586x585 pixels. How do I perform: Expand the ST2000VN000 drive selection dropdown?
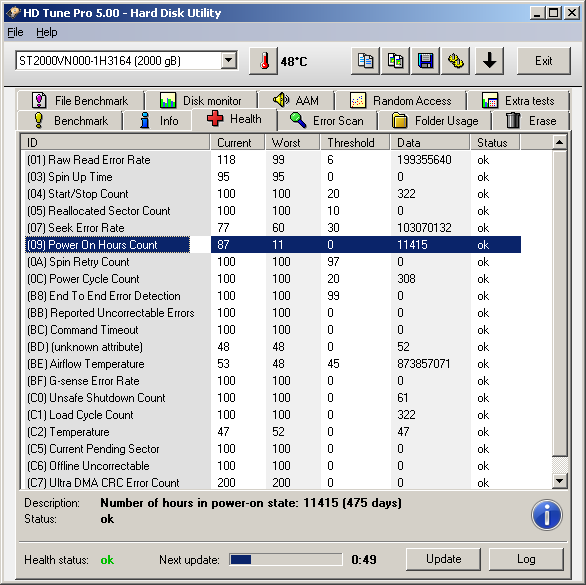(x=228, y=60)
